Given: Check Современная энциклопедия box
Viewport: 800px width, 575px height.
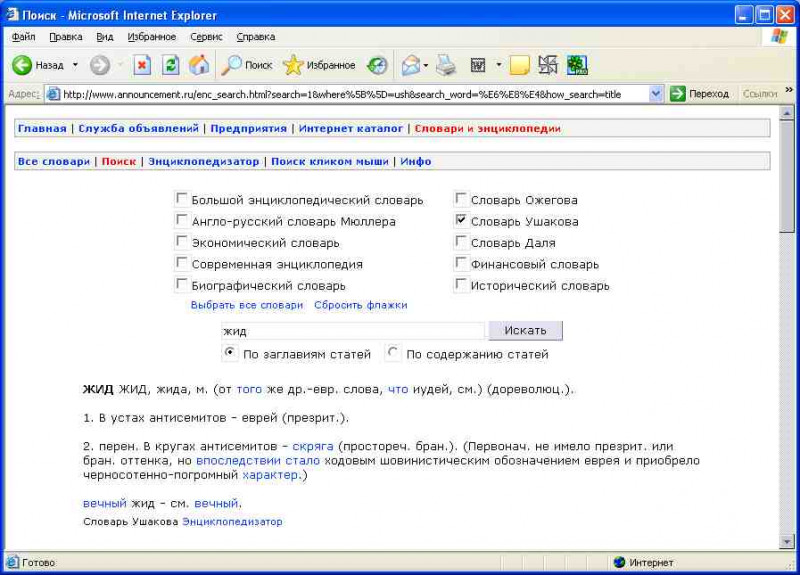Looking at the screenshot, I should 181,263.
